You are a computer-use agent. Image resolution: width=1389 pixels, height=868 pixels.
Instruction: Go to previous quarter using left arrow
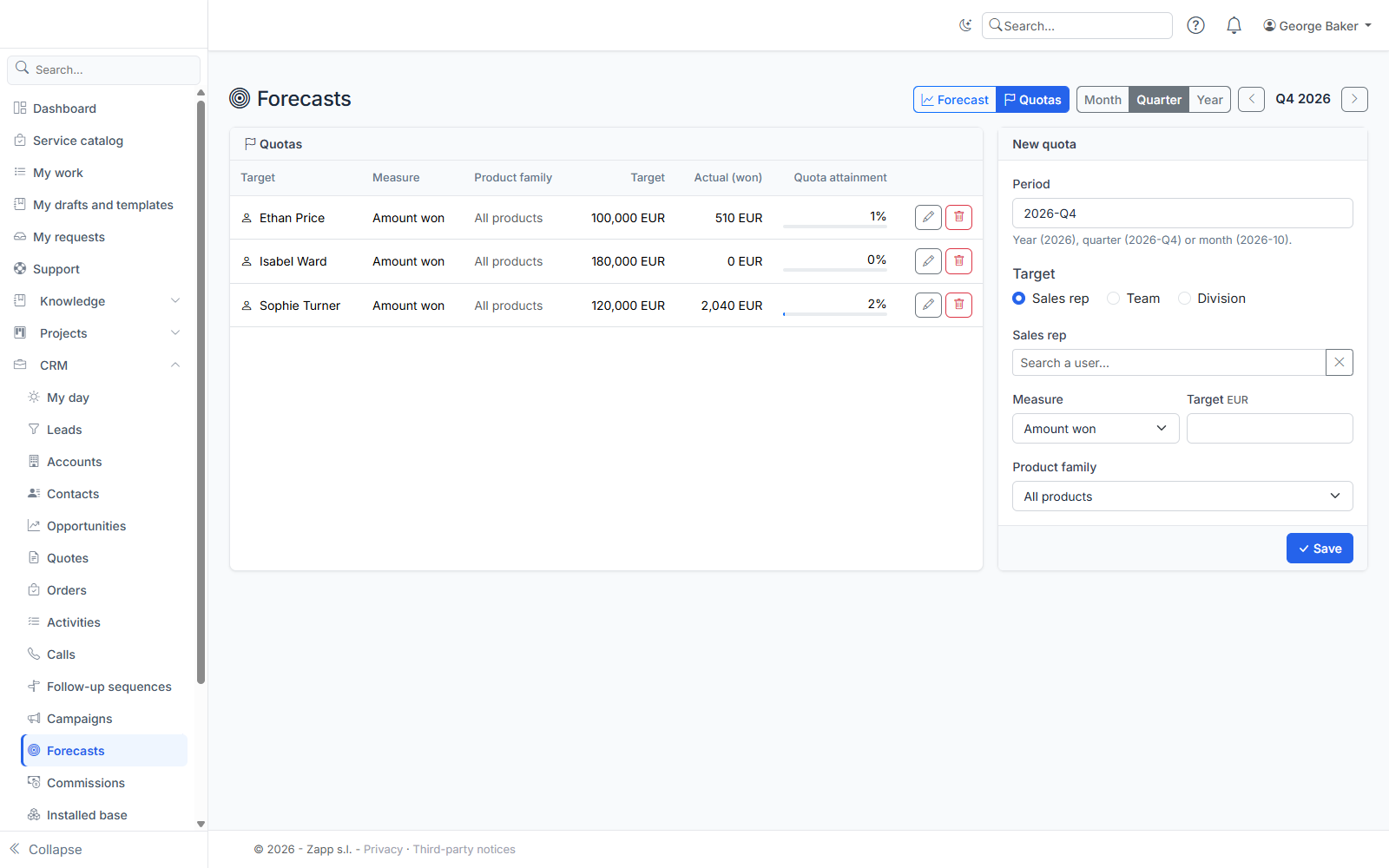click(1251, 100)
